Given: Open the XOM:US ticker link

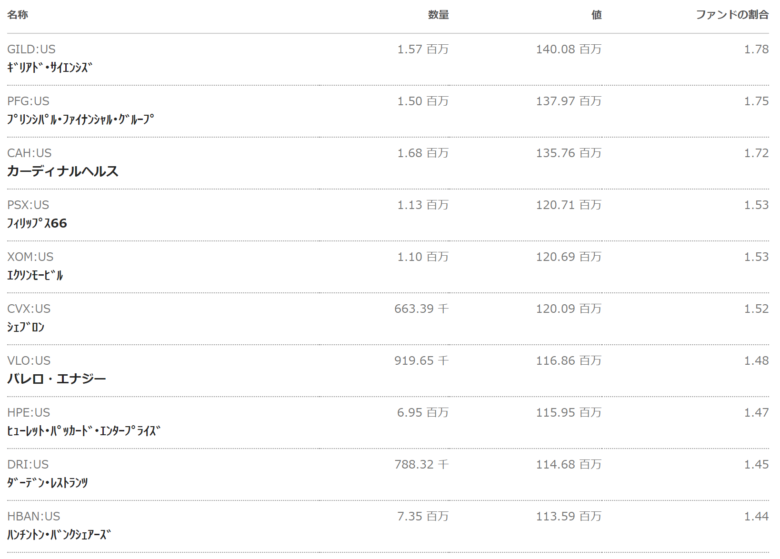Looking at the screenshot, I should [x=29, y=257].
